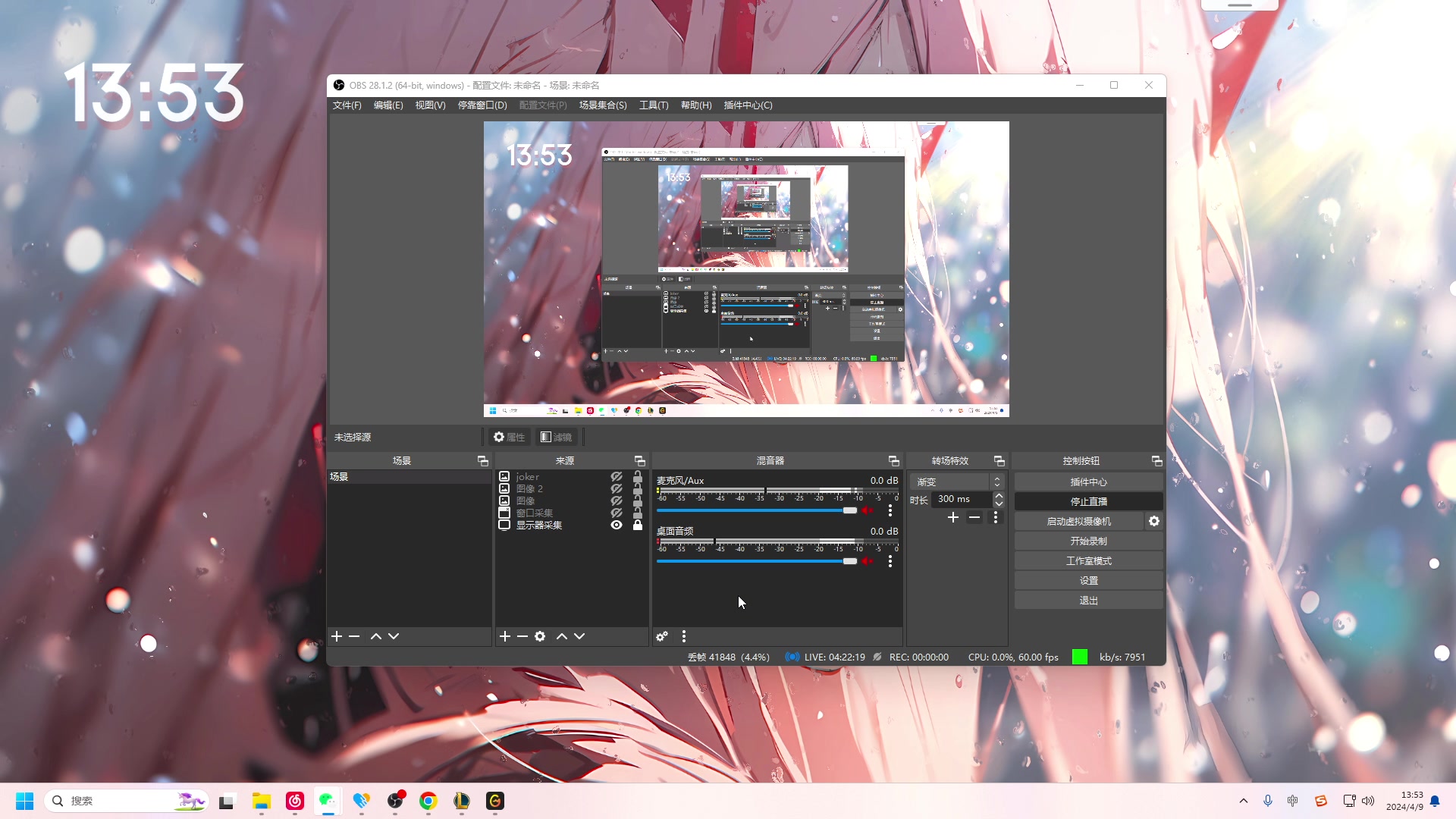Click OBS icon in Windows taskbar

click(x=395, y=801)
